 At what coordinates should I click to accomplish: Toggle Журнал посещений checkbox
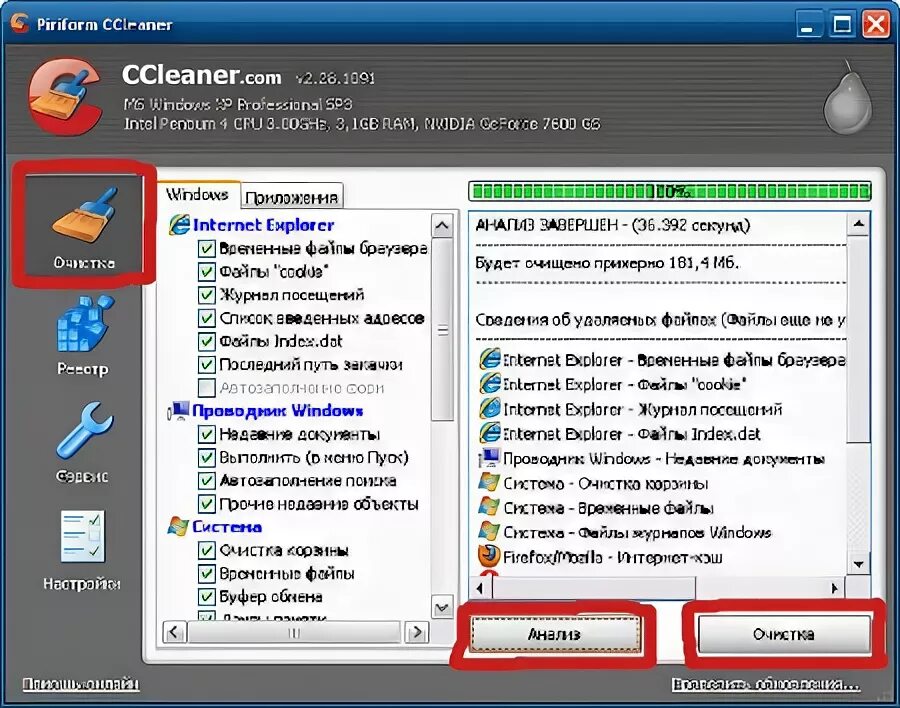206,295
